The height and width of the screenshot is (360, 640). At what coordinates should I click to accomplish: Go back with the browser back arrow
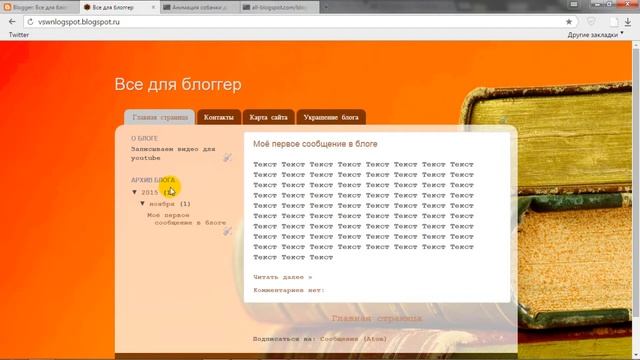12,22
